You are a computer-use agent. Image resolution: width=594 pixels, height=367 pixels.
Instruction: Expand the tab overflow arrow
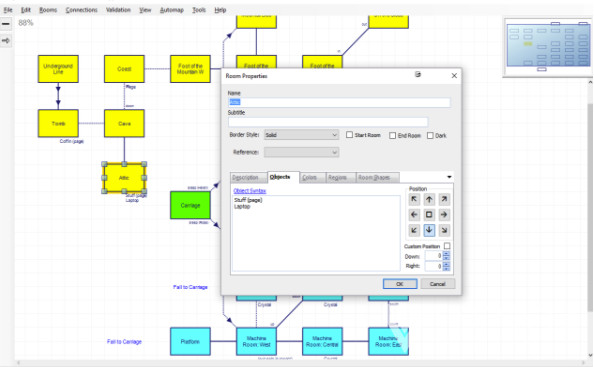point(449,177)
